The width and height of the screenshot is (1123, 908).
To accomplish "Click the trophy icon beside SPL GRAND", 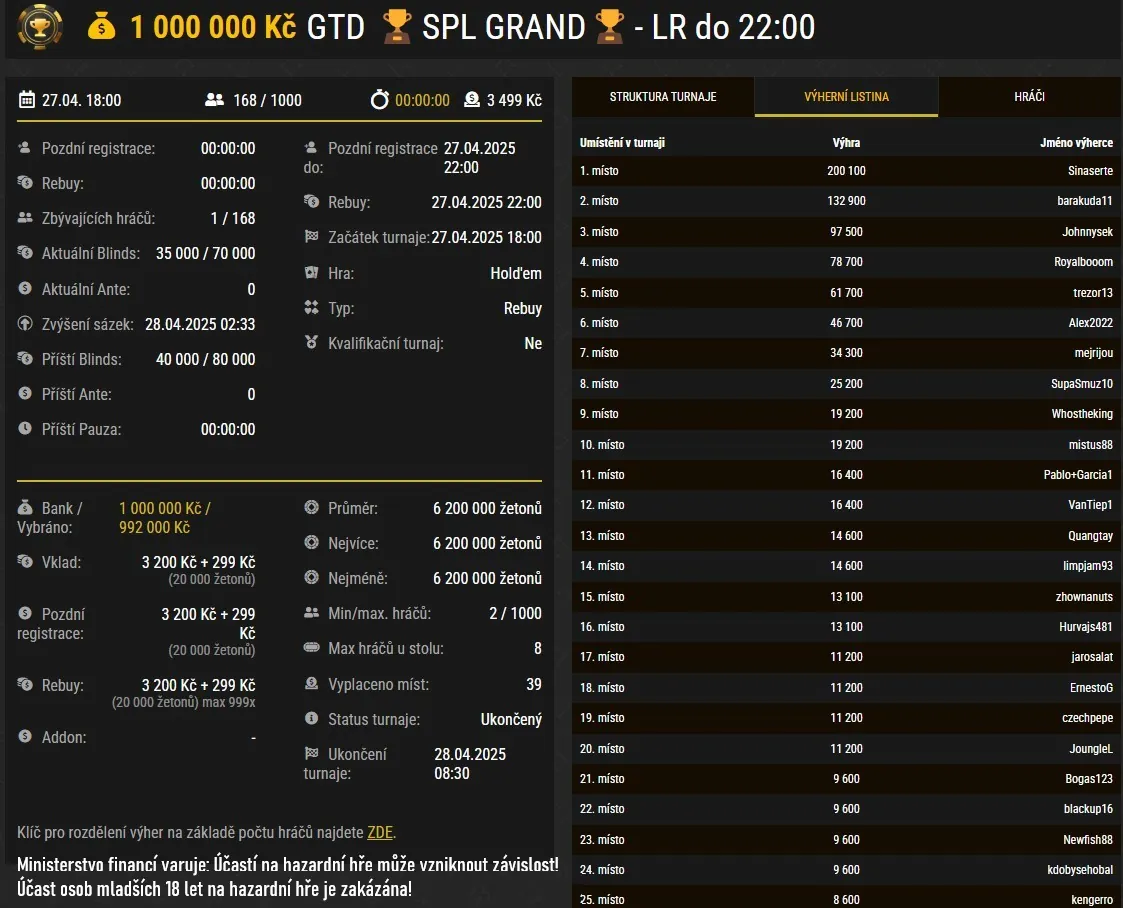I will pos(397,27).
